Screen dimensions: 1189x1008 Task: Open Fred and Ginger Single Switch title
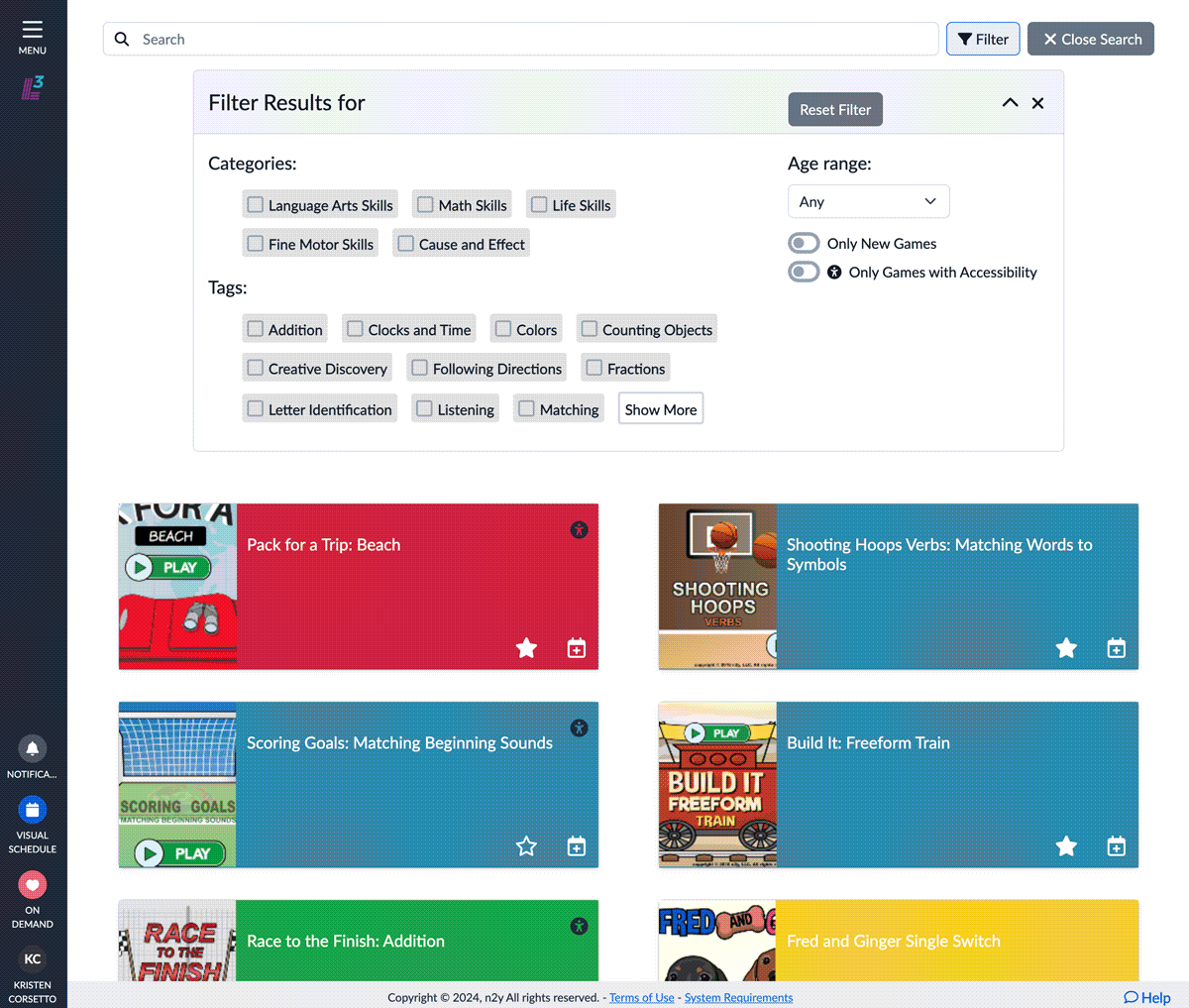coord(894,941)
